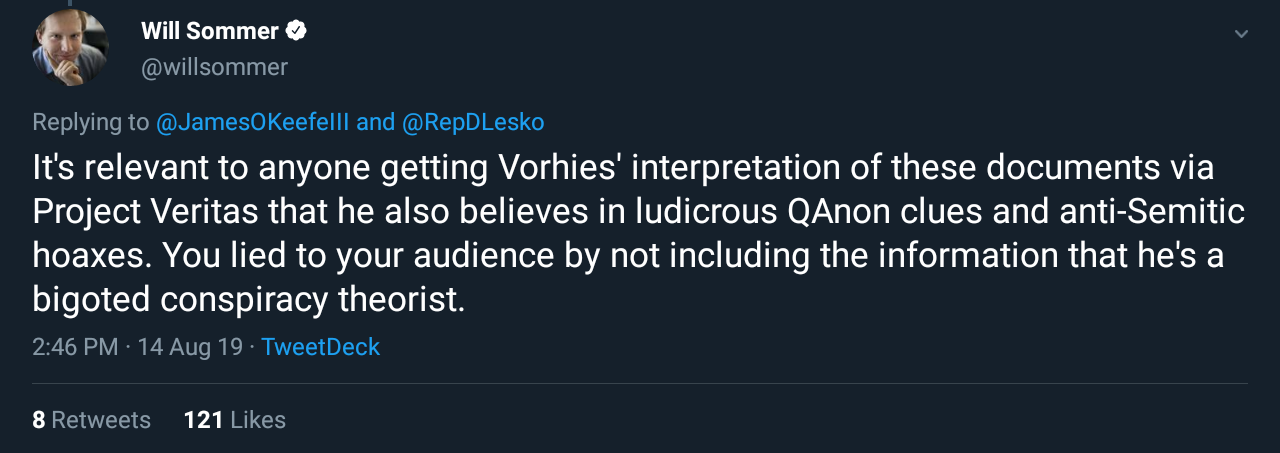
Task: Click the phrase 'bigoted conspiracy theorist'
Action: coord(248,299)
